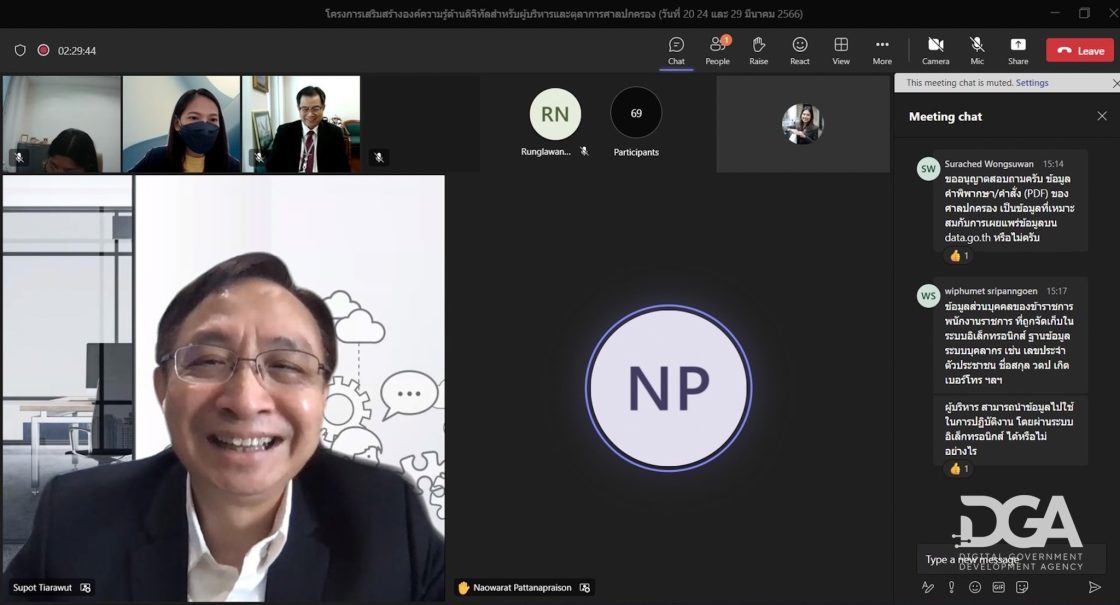Image resolution: width=1120 pixels, height=605 pixels.
Task: Select the profile photo participant tile
Action: 803,124
